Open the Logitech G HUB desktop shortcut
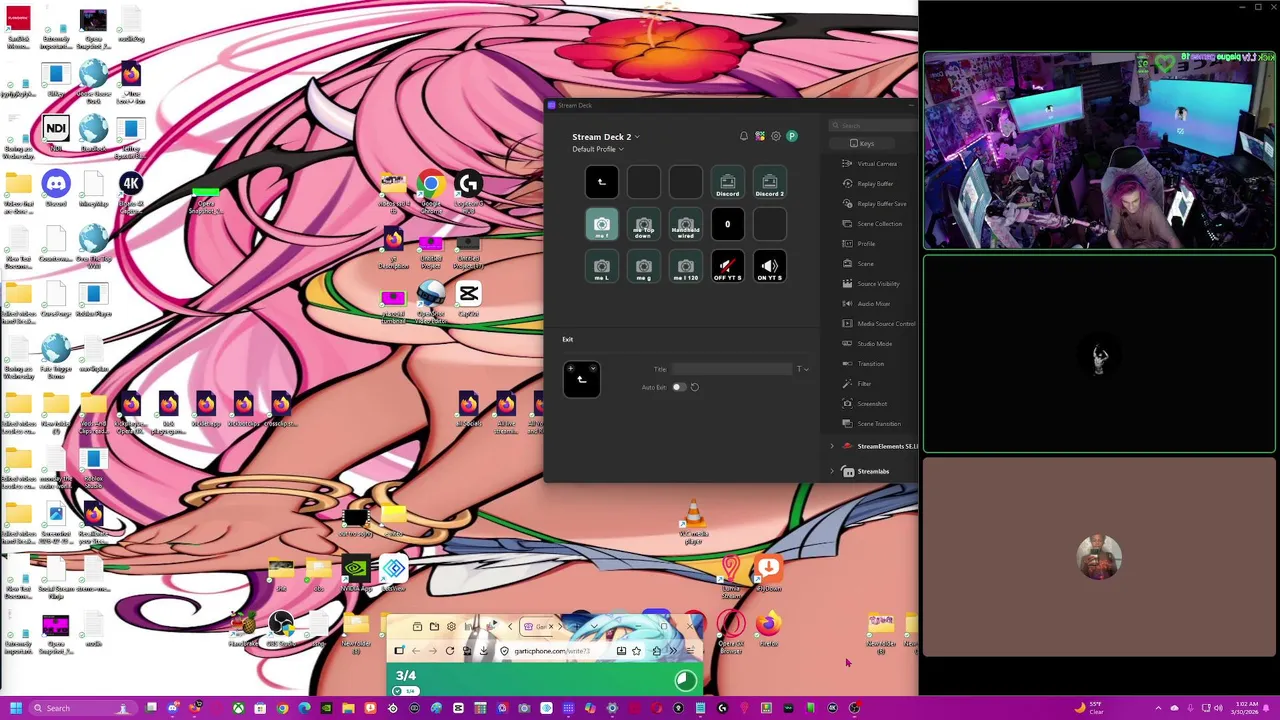The width and height of the screenshot is (1280, 720). 468,191
